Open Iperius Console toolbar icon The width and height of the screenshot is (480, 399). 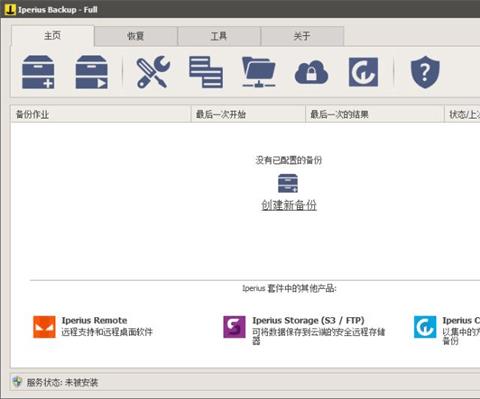pyautogui.click(x=363, y=72)
